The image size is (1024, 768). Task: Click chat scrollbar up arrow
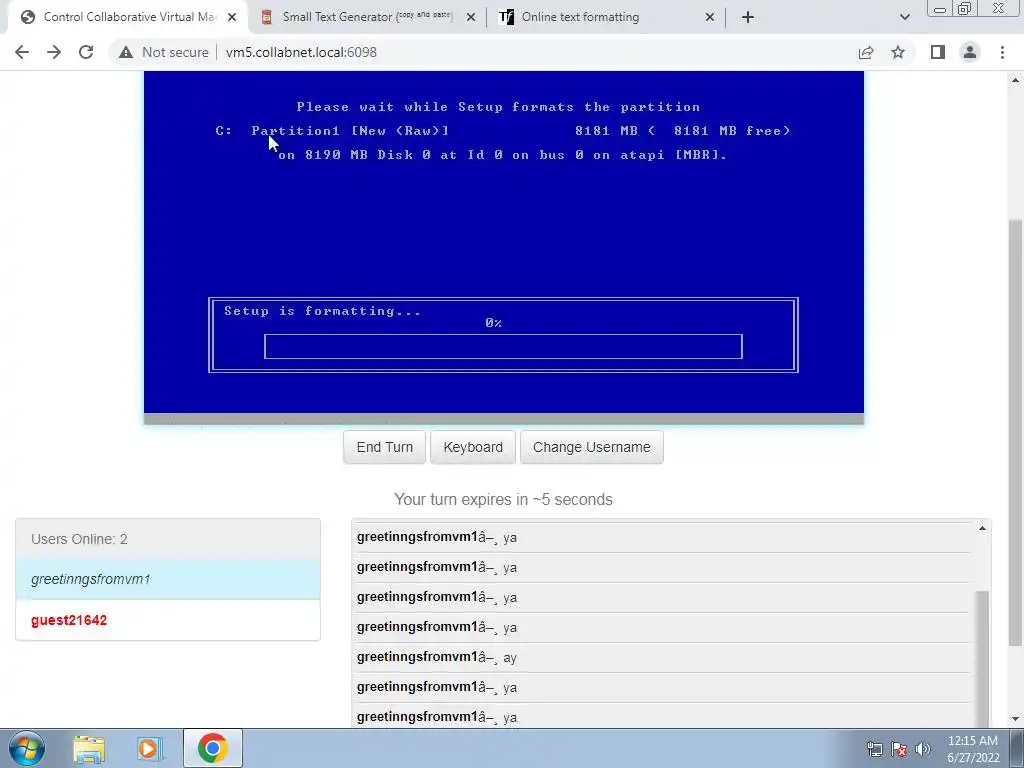pyautogui.click(x=982, y=528)
